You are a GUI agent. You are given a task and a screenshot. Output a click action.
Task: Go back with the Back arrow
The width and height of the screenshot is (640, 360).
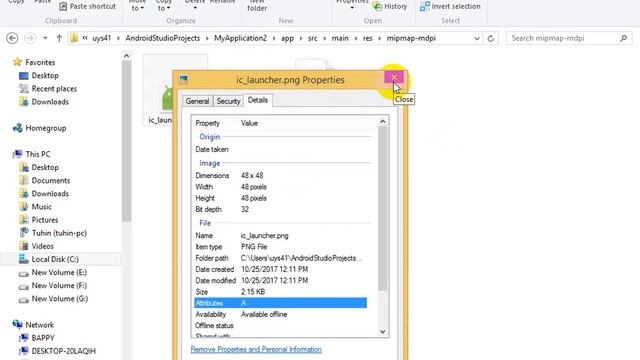click(12, 38)
